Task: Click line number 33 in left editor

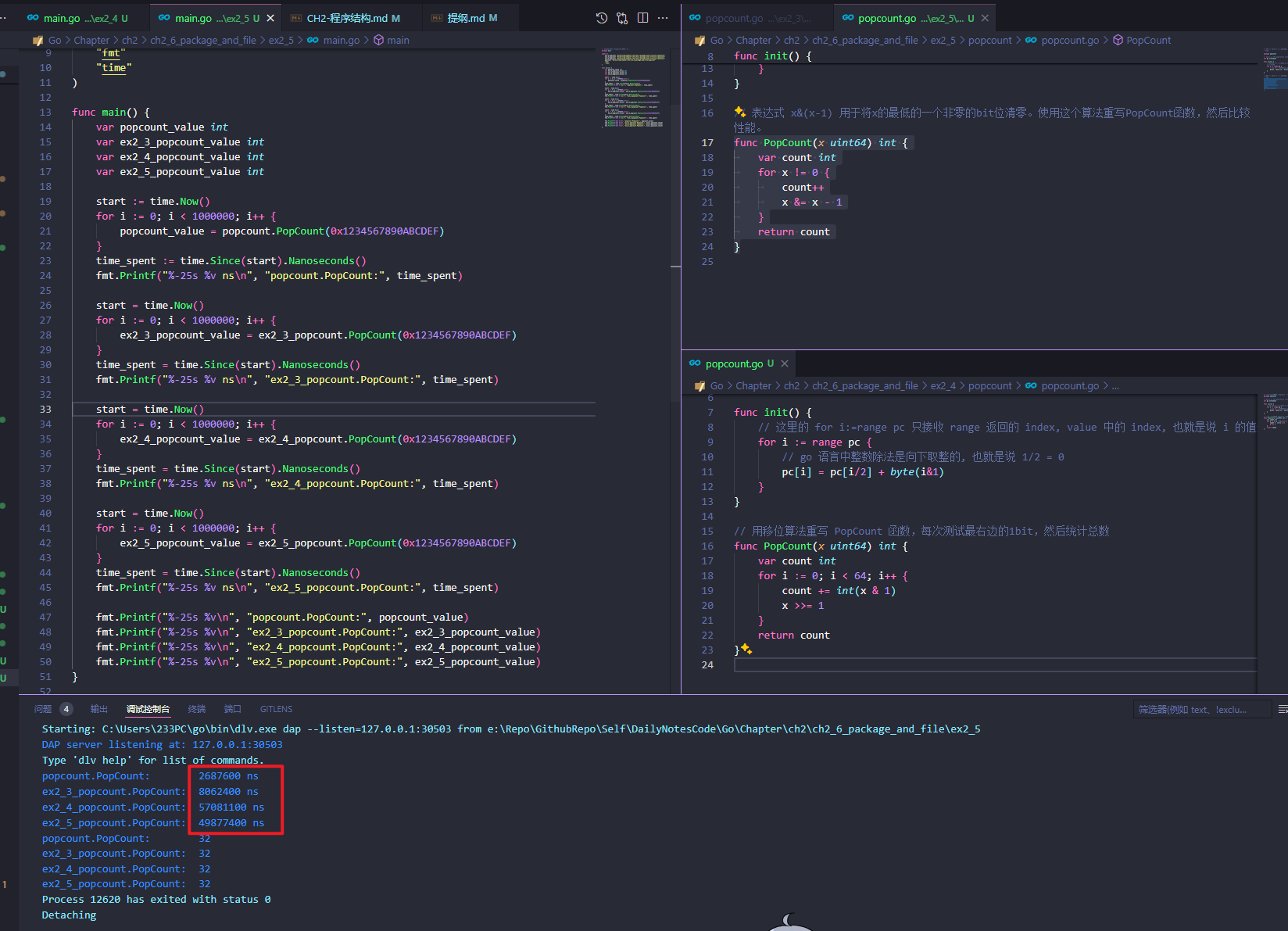Action: (45, 409)
